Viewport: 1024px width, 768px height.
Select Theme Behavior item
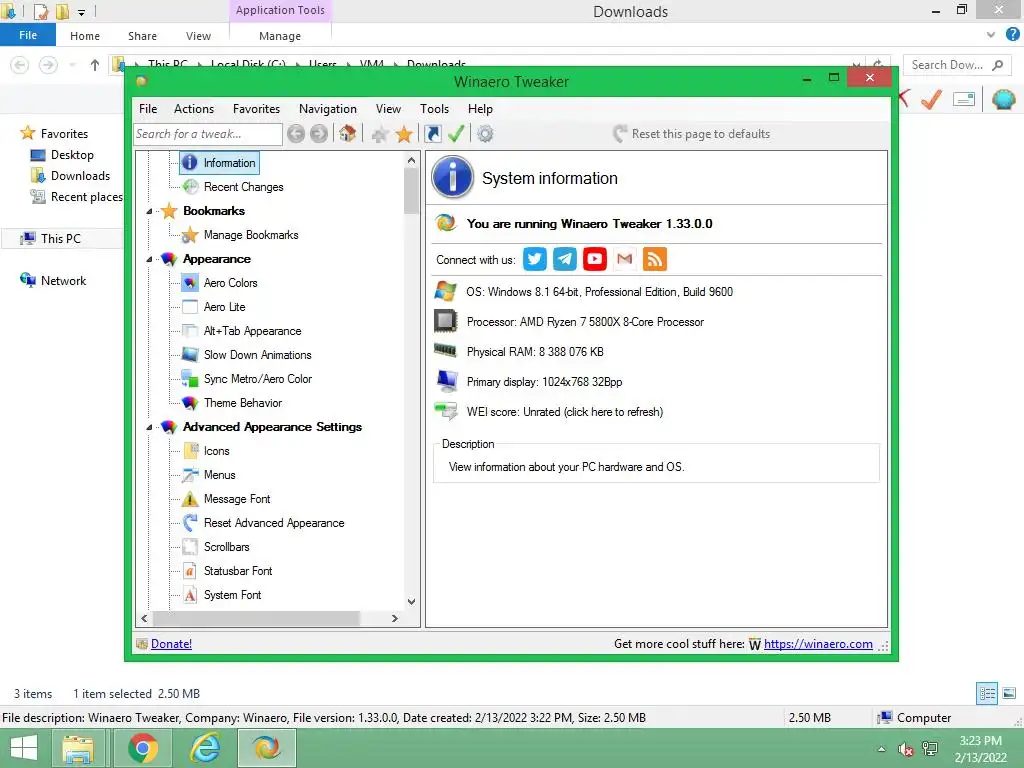242,403
